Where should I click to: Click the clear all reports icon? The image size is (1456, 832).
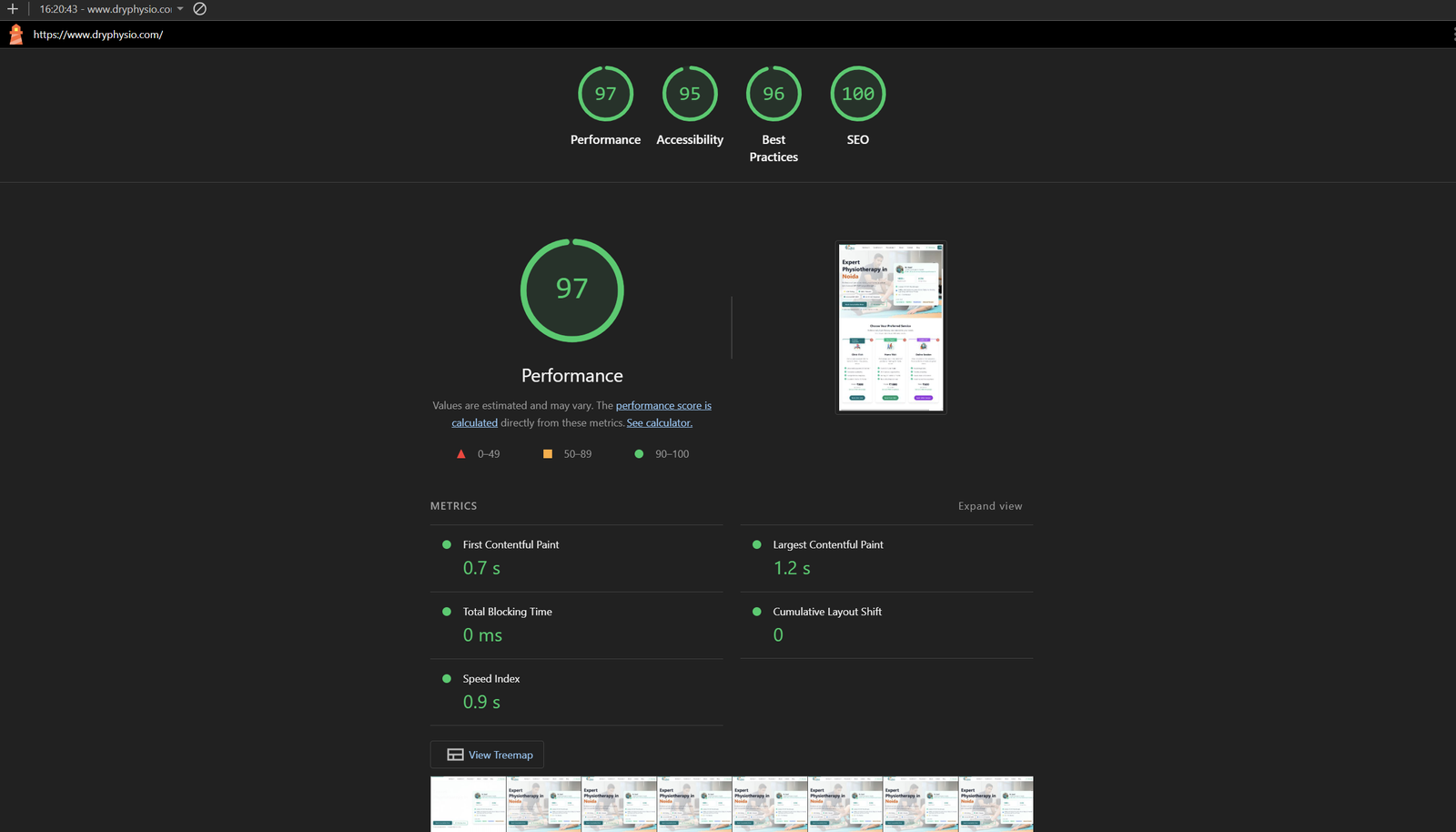[200, 9]
